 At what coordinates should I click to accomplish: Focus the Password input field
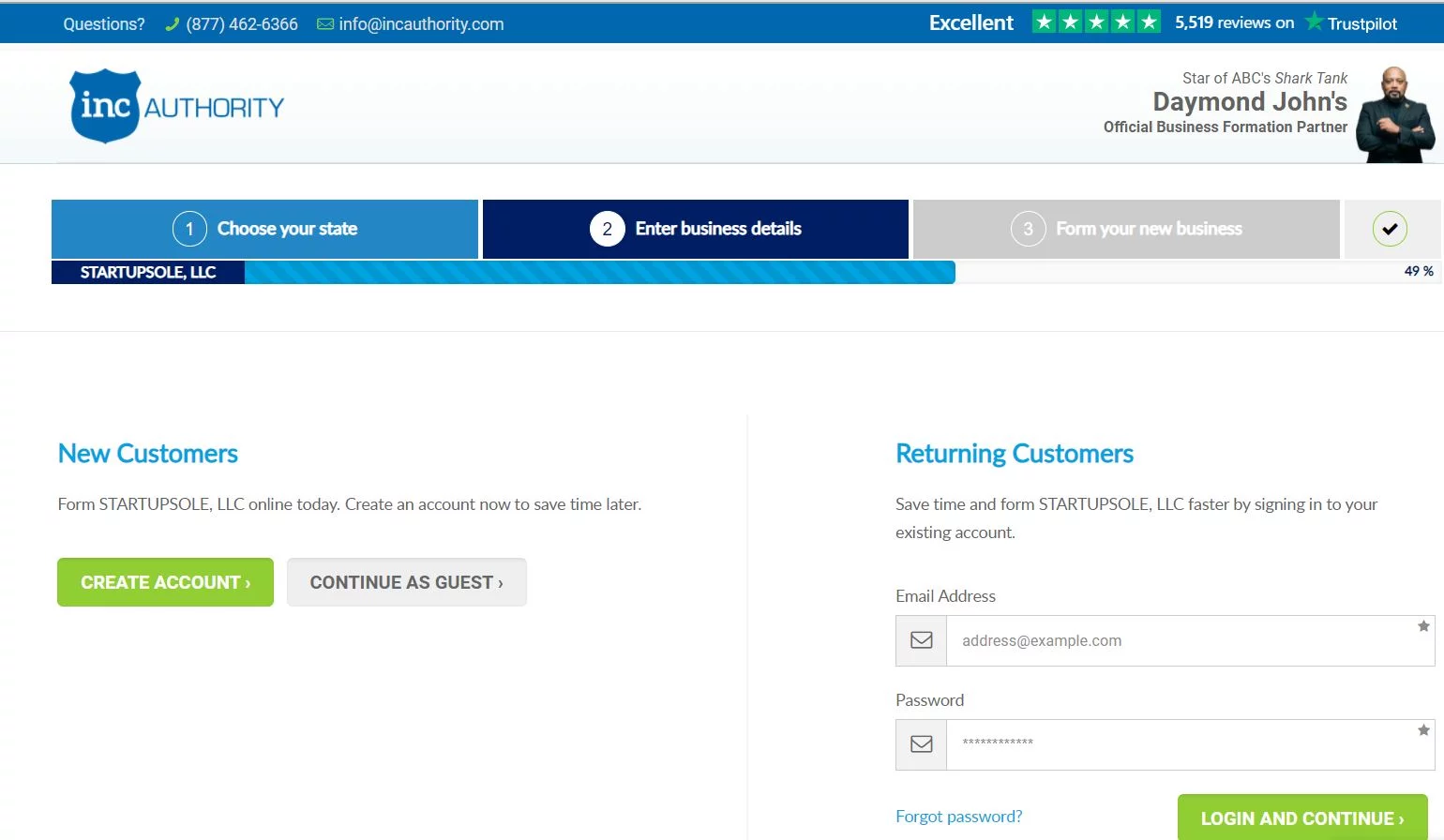point(1190,744)
